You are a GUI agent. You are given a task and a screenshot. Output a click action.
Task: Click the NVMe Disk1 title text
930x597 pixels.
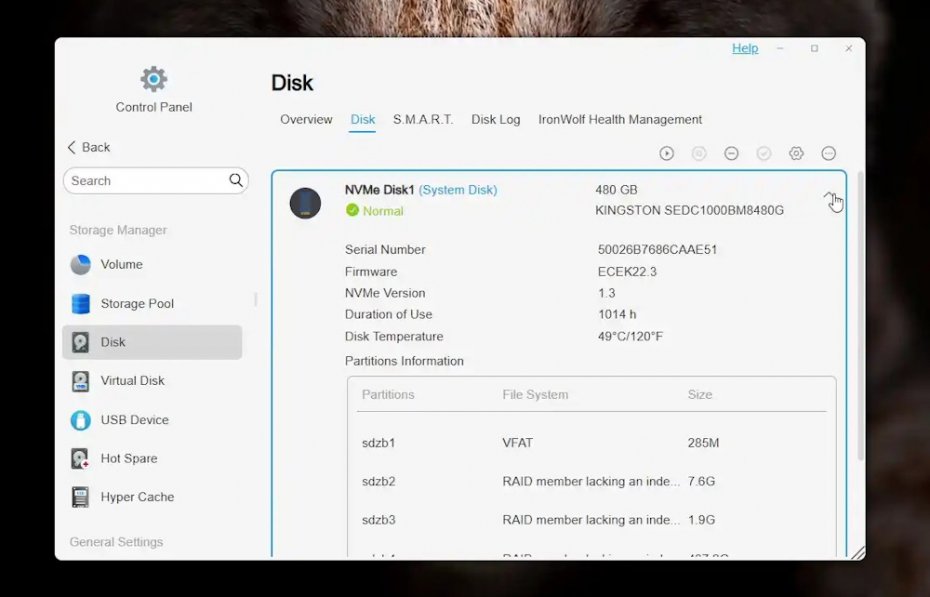tap(380, 190)
